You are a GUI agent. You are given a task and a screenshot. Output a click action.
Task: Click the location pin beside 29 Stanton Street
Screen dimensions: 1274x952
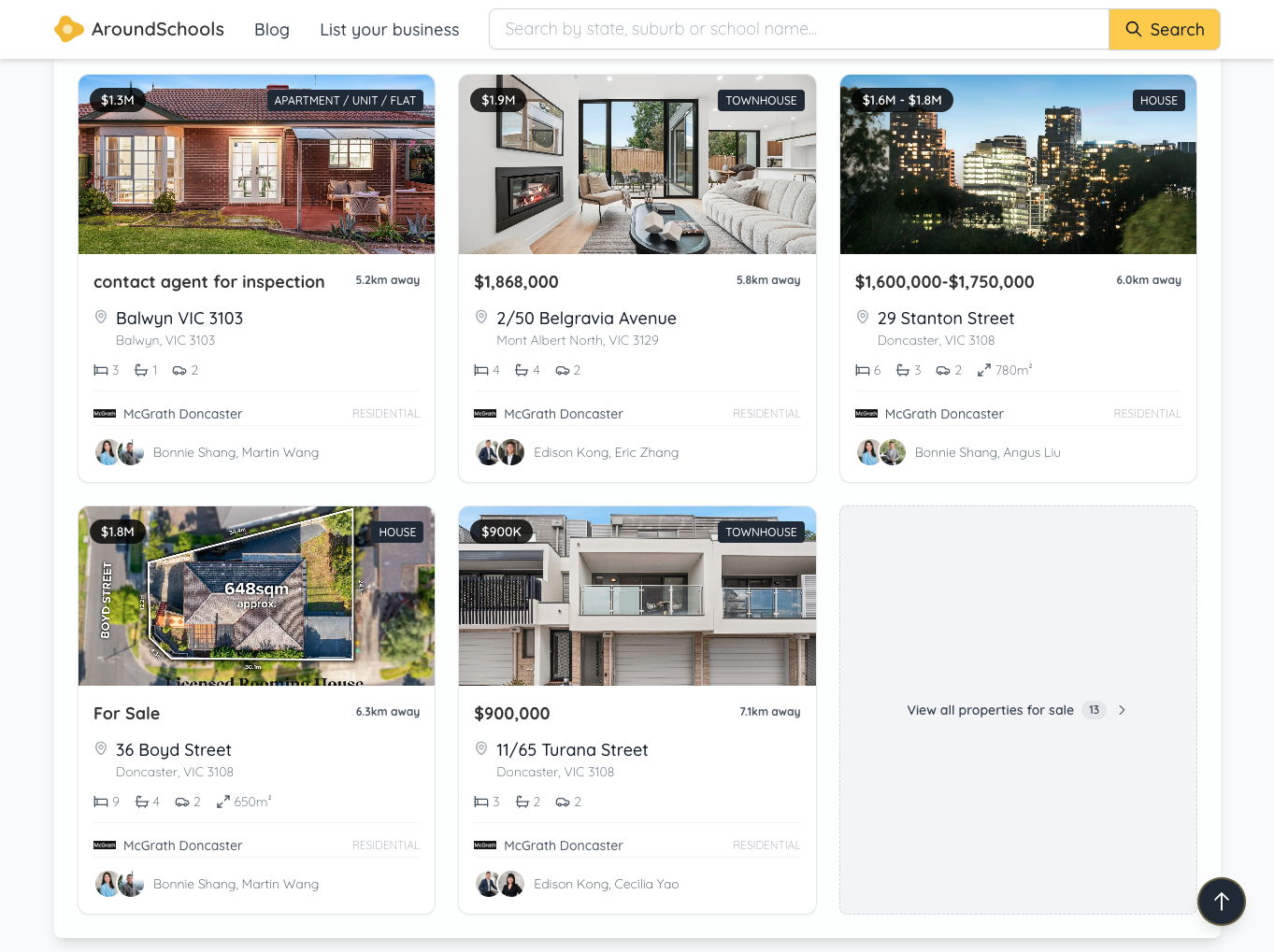(862, 317)
